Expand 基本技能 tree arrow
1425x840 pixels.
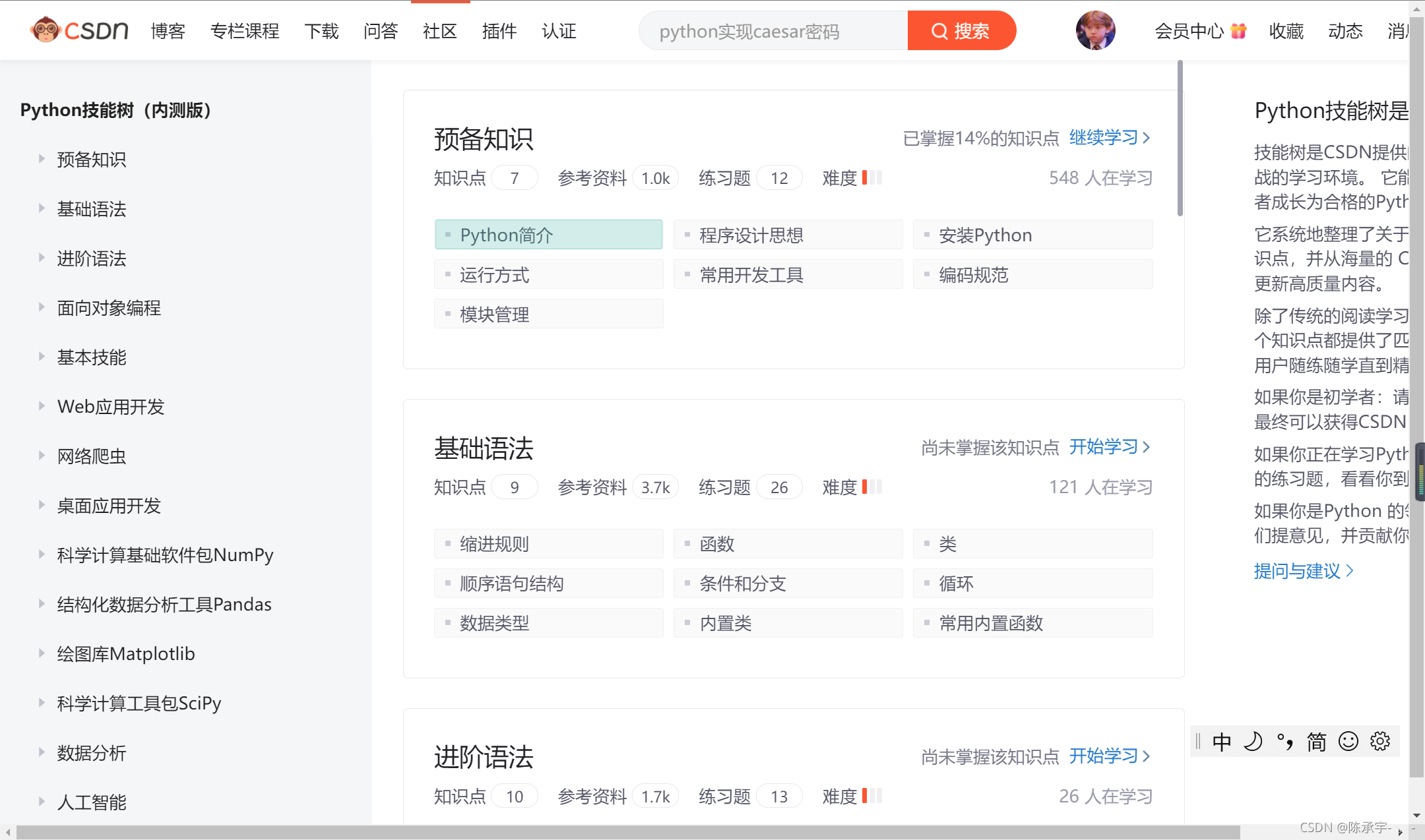pyautogui.click(x=42, y=357)
